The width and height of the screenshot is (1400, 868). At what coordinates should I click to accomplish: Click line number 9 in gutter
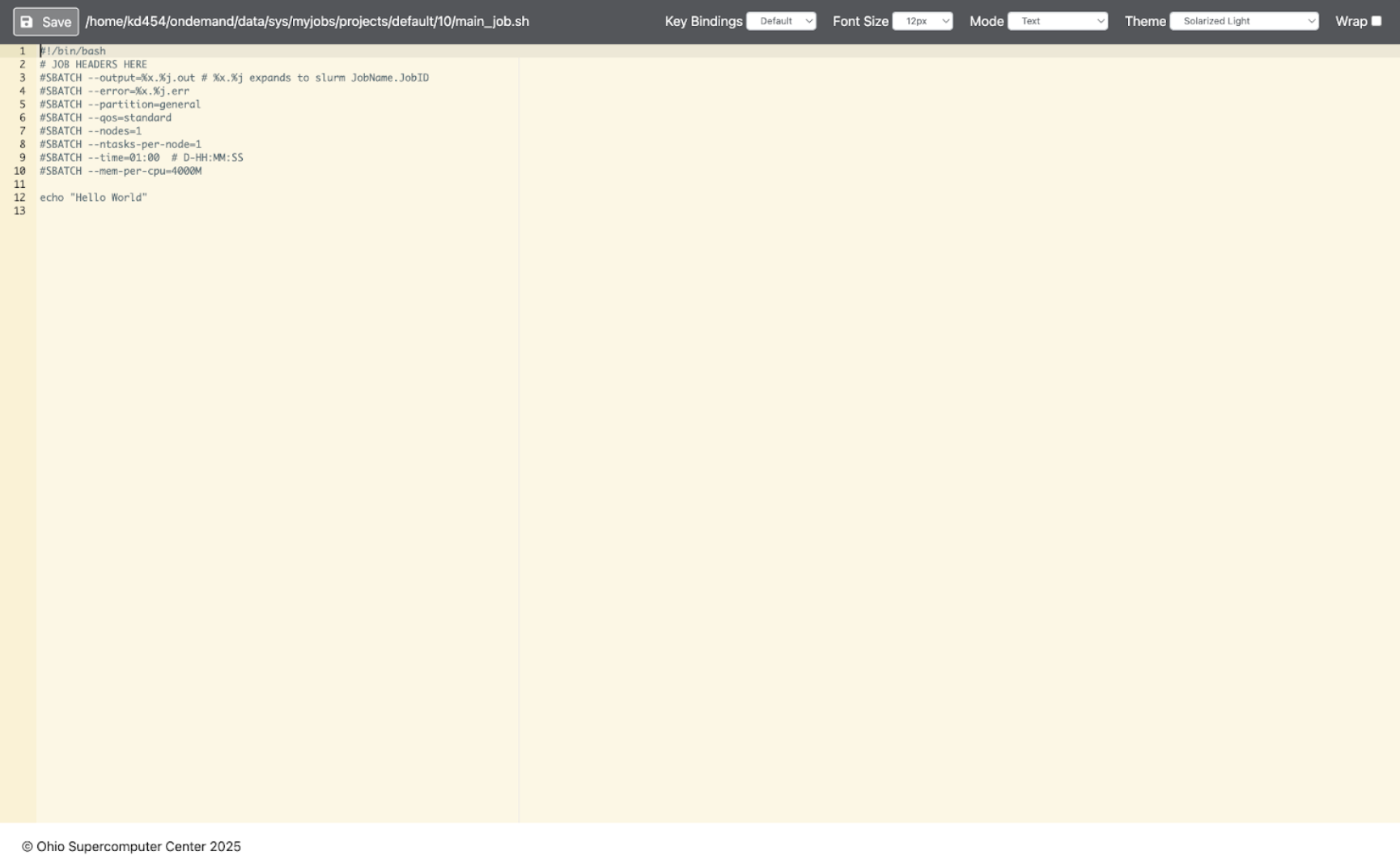(x=23, y=158)
